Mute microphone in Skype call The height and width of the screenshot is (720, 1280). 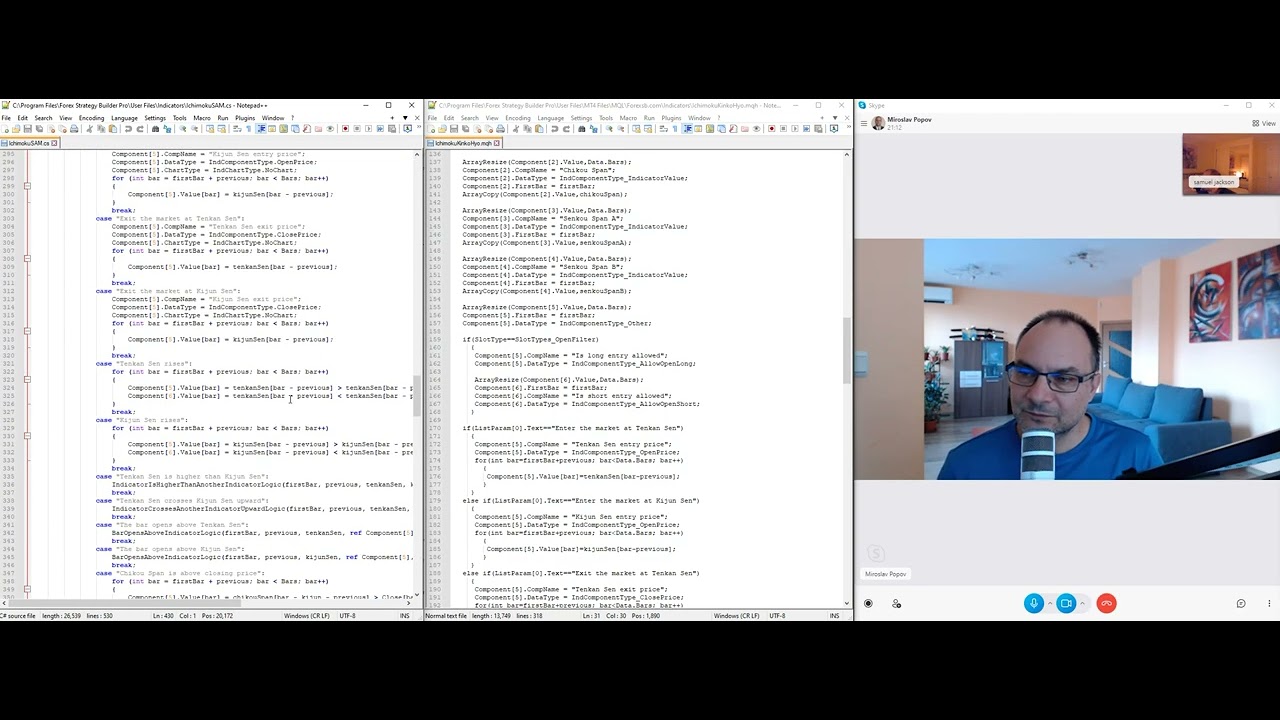[x=1034, y=603]
